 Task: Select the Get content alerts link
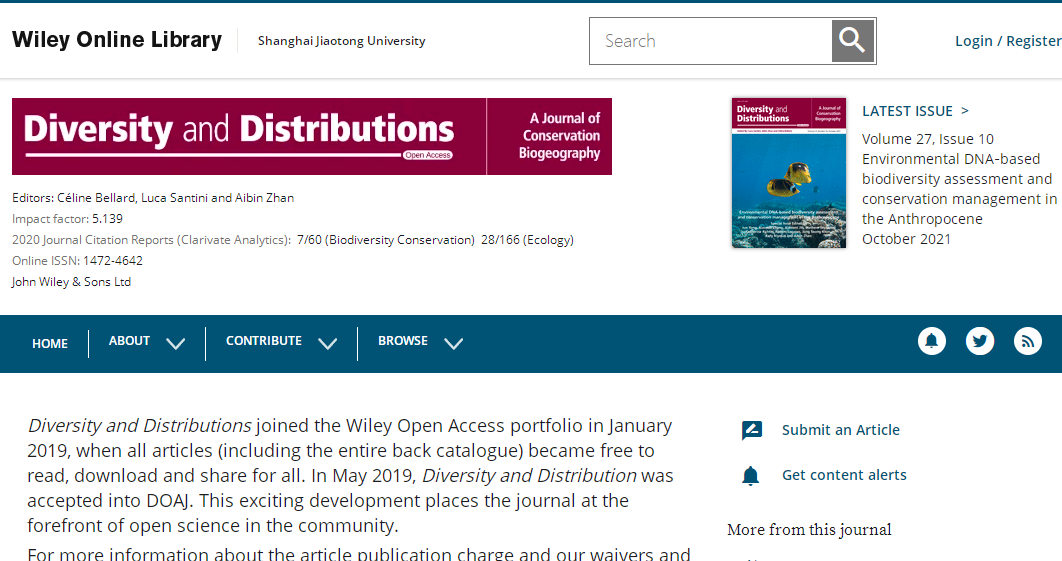tap(844, 475)
